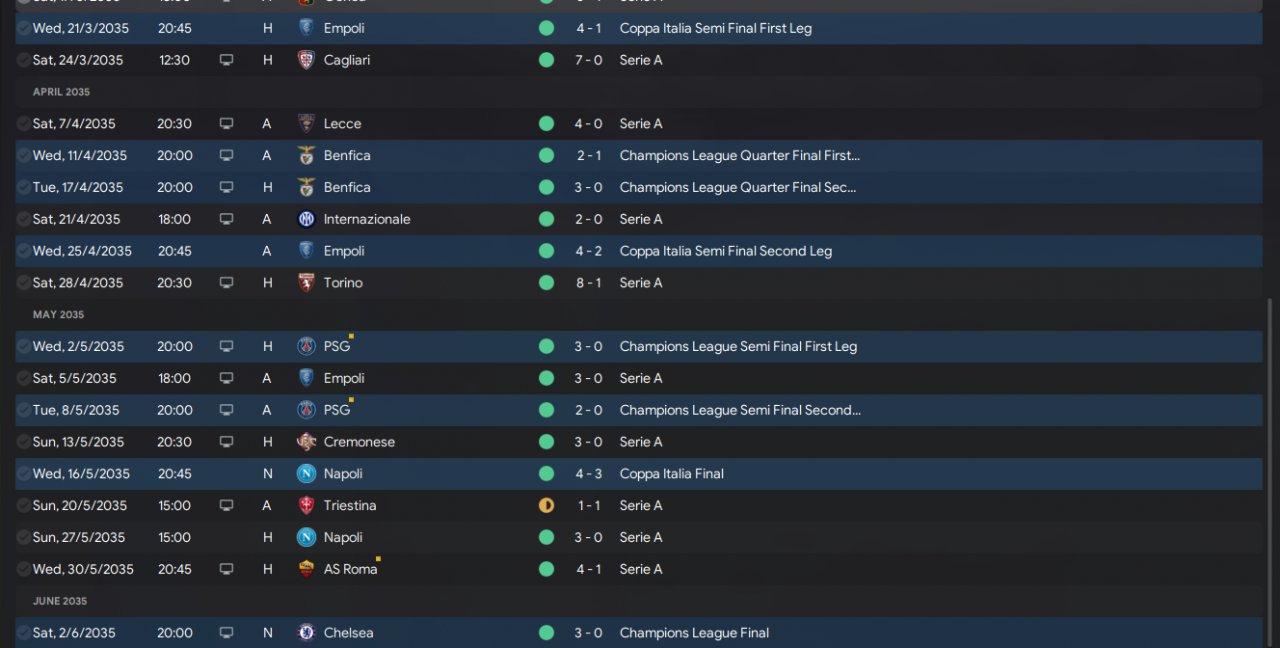Image resolution: width=1280 pixels, height=648 pixels.
Task: Open the Cagliari team link
Action: pos(346,60)
